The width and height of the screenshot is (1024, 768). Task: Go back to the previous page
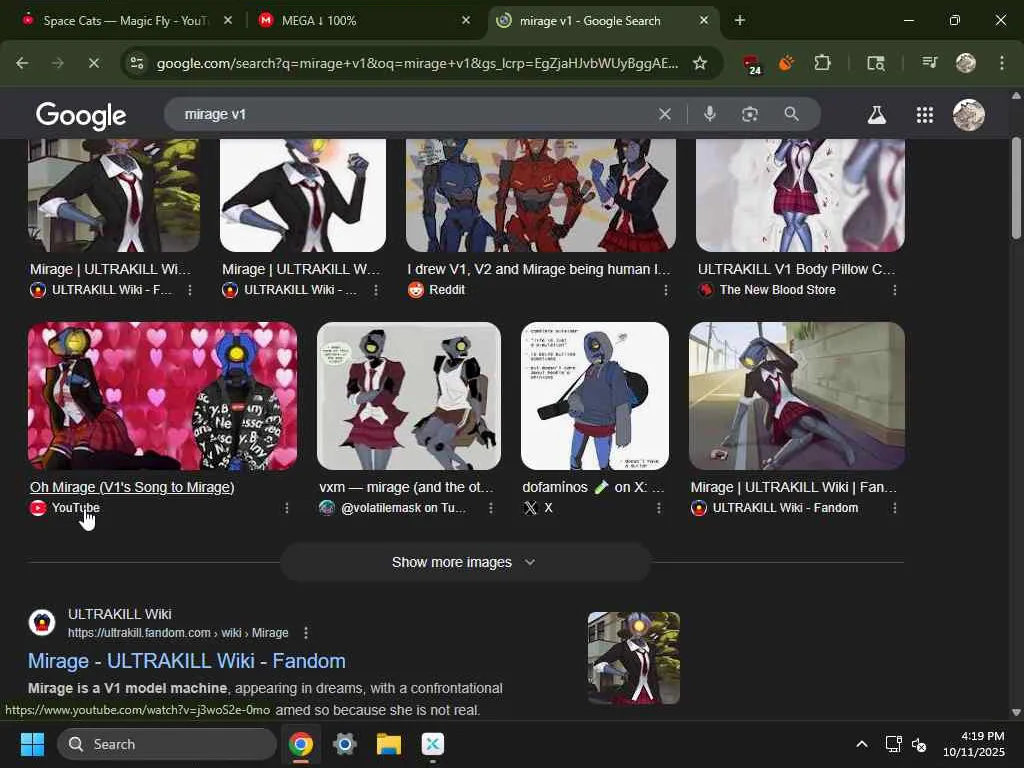tap(22, 63)
